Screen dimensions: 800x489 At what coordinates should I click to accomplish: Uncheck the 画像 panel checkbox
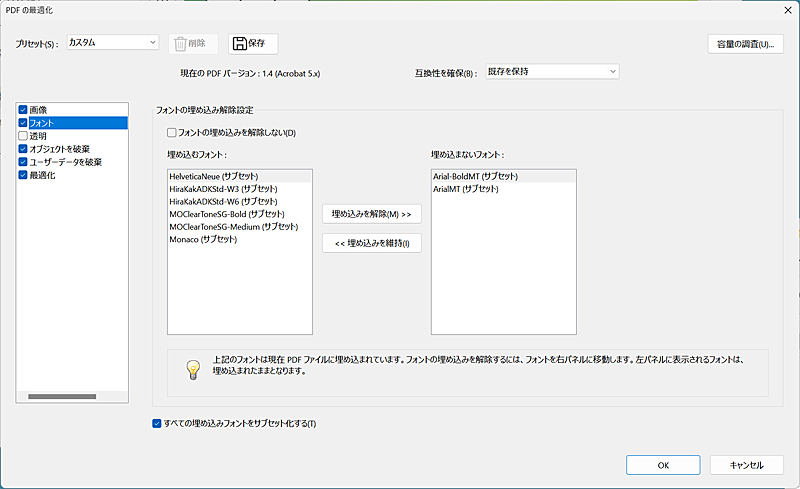(23, 109)
